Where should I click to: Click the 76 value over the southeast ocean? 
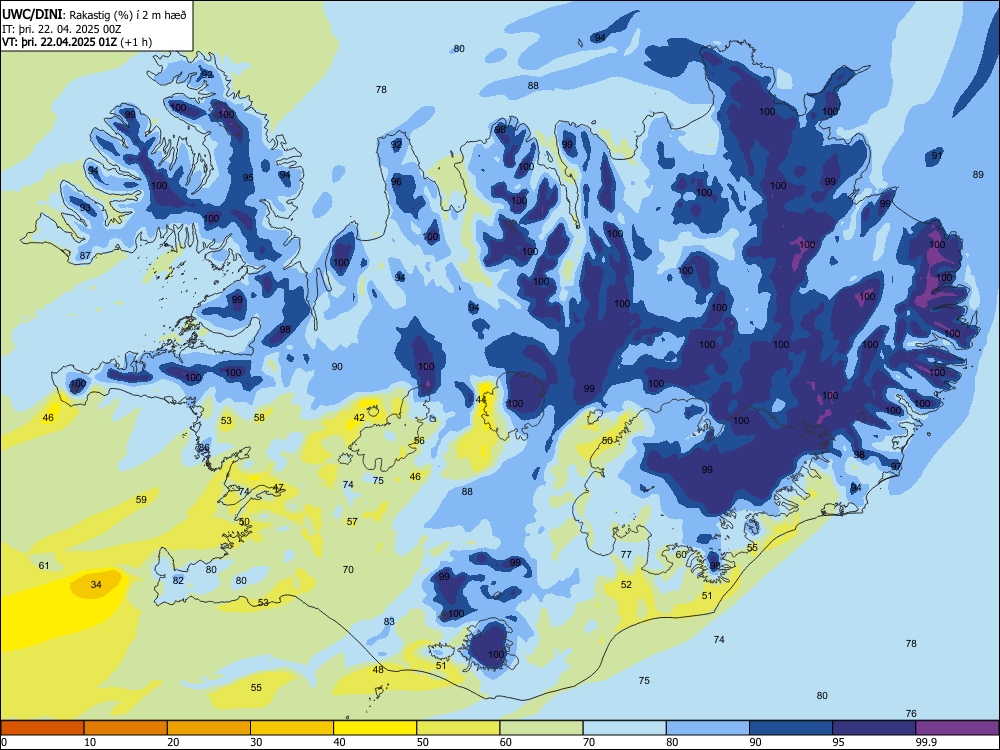click(x=911, y=714)
